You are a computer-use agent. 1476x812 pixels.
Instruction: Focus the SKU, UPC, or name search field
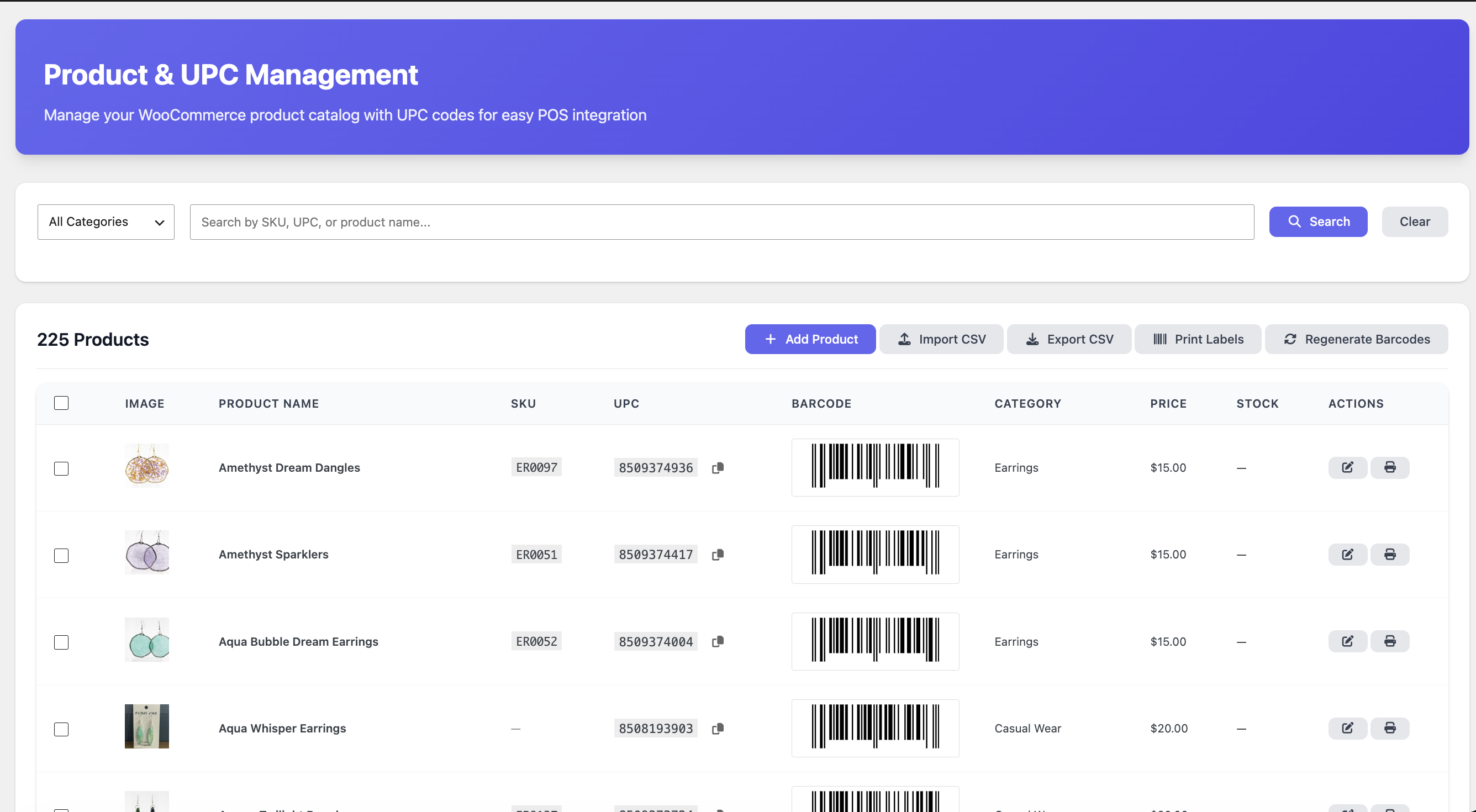click(x=722, y=222)
